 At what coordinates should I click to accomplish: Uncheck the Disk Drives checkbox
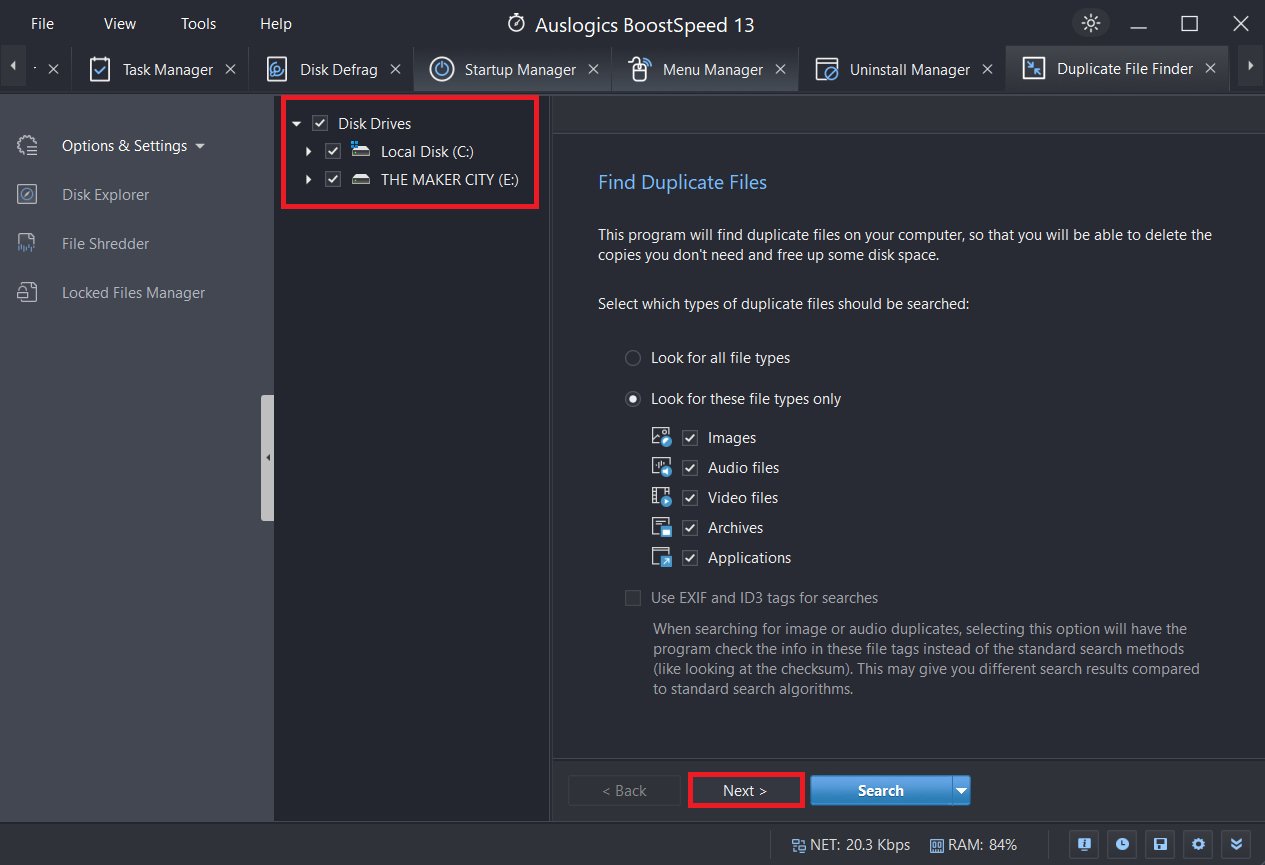click(x=320, y=123)
